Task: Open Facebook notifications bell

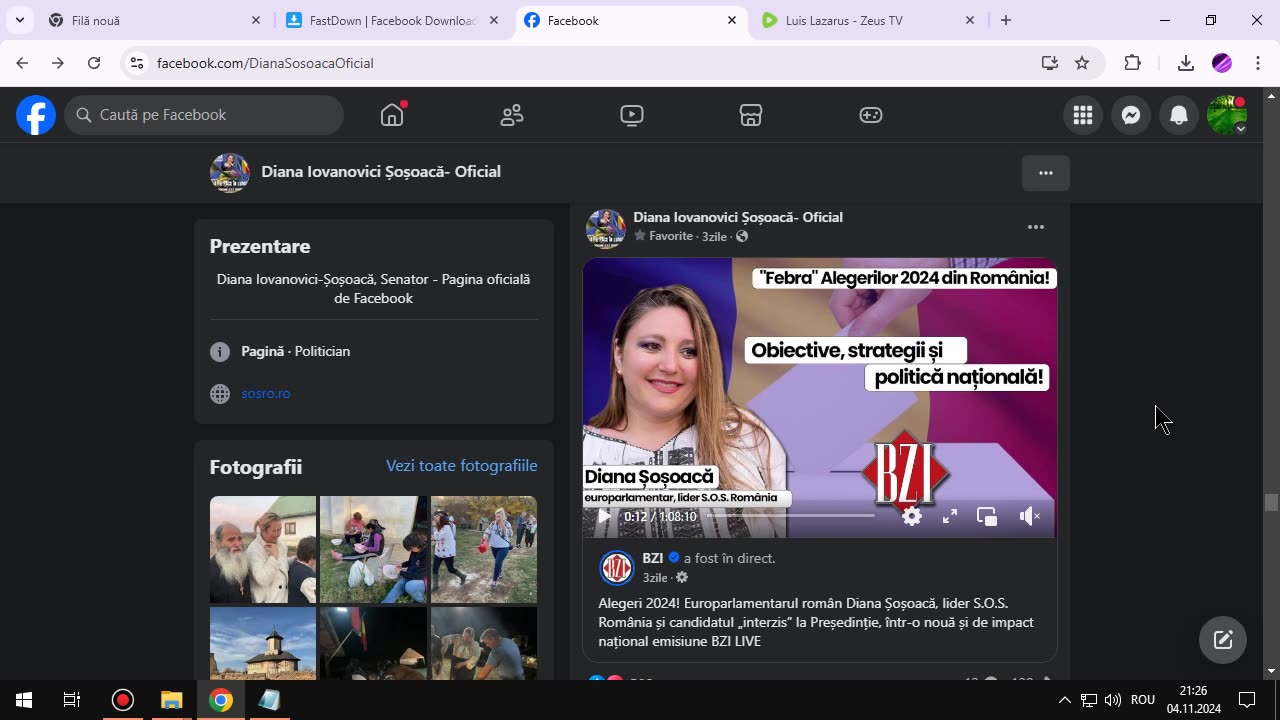Action: tap(1179, 115)
